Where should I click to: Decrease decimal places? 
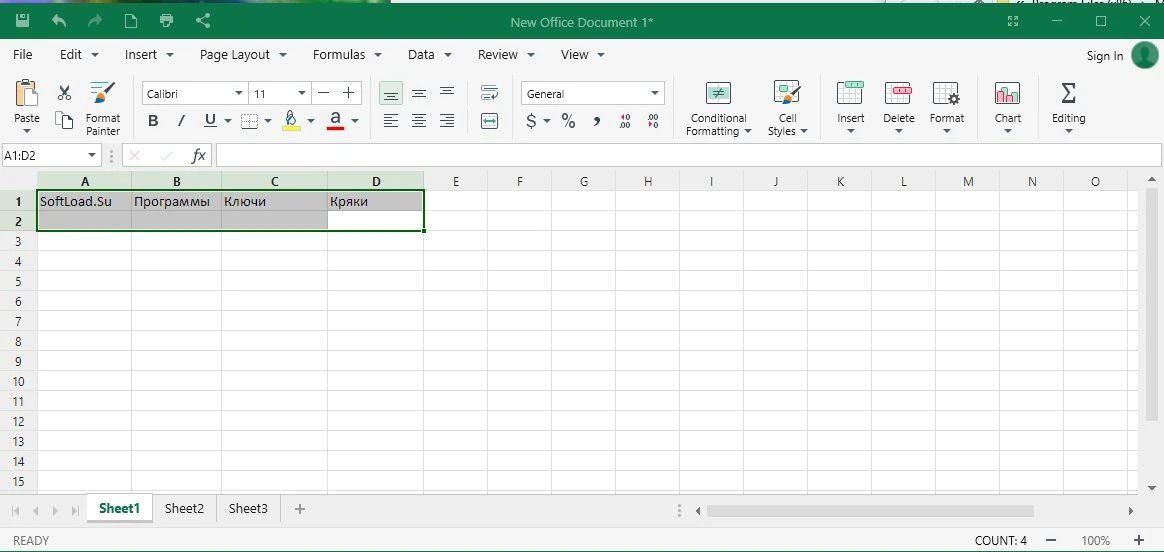click(x=653, y=121)
